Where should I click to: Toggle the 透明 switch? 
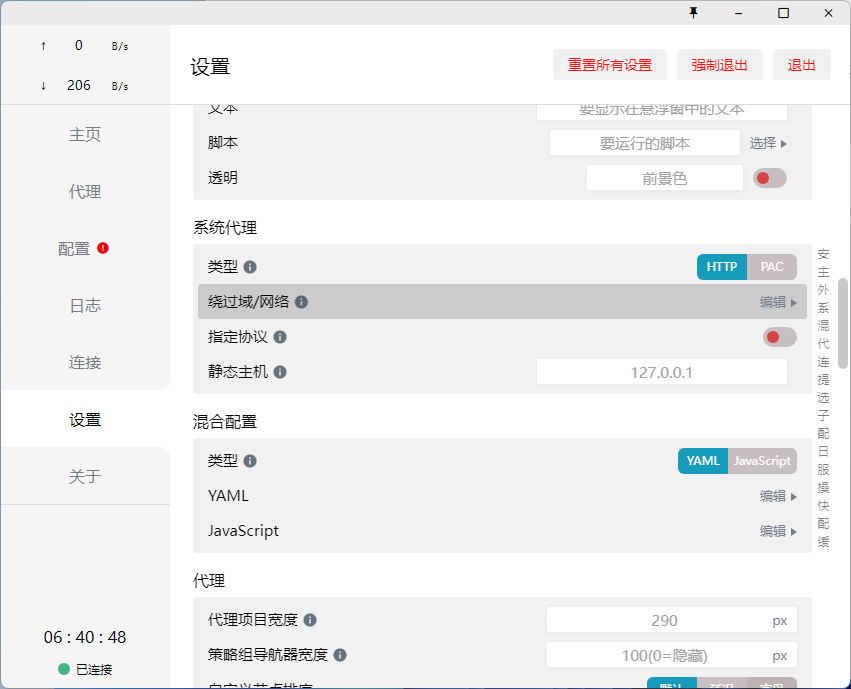(770, 178)
